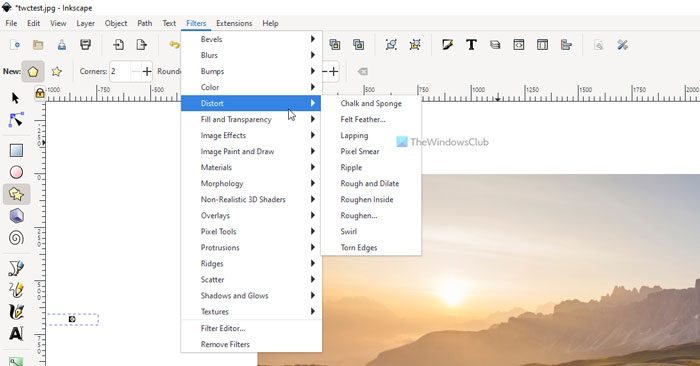The image size is (700, 366).
Task: Click the greyed Preferences icon in toolbar
Action: tap(599, 45)
